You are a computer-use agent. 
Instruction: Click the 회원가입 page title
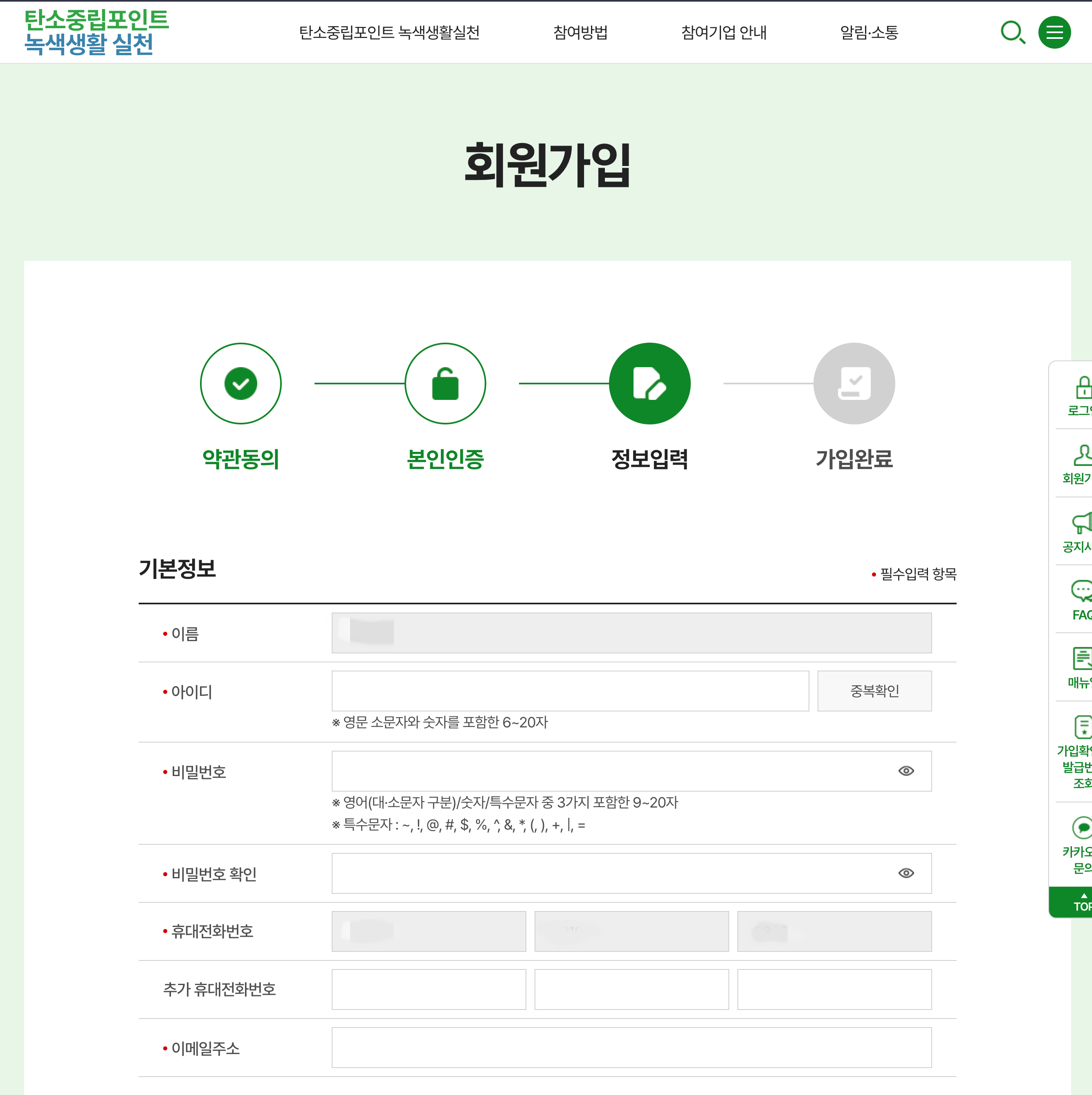(547, 165)
